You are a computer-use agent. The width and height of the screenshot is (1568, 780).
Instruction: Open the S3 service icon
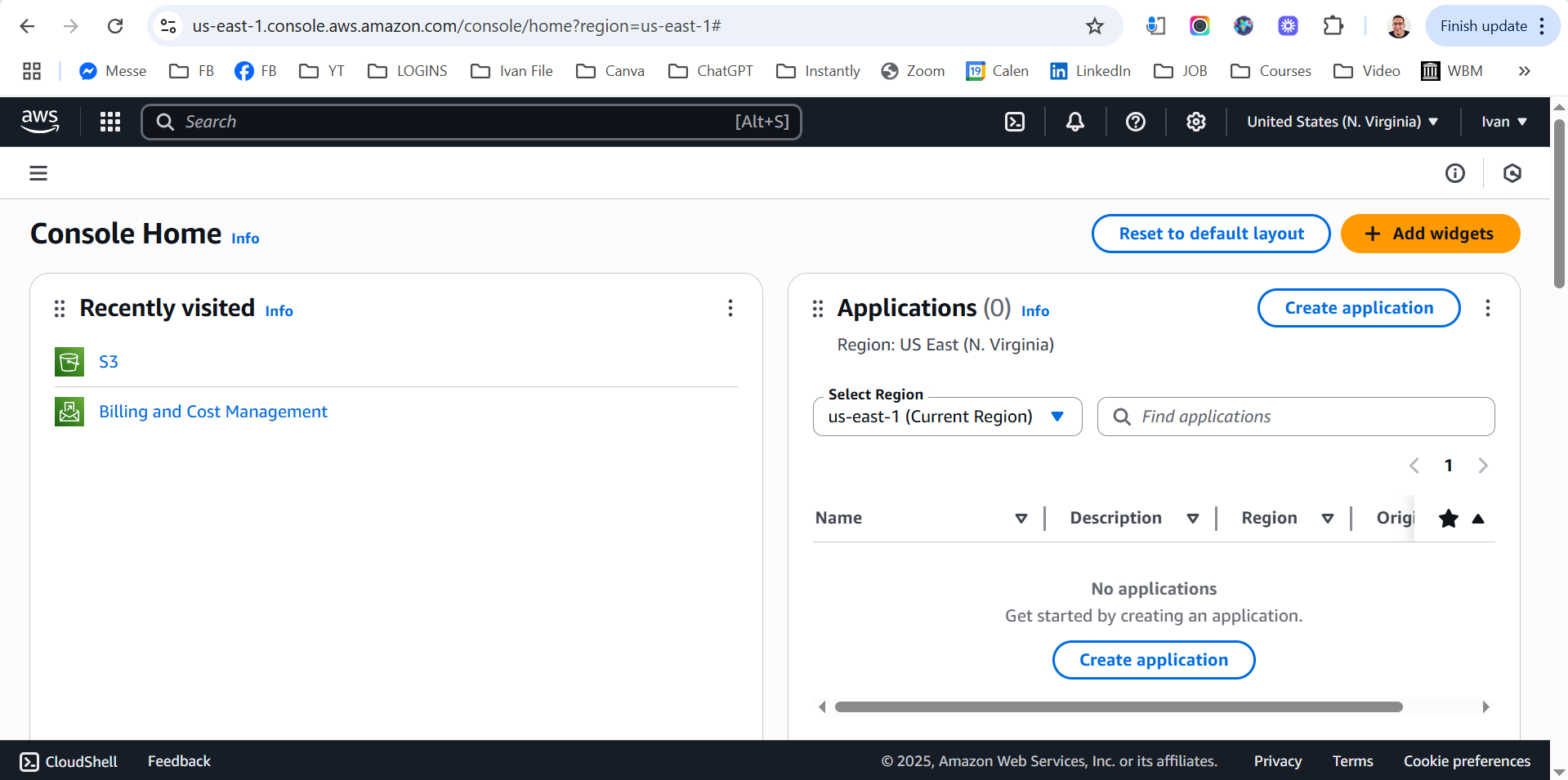[69, 362]
